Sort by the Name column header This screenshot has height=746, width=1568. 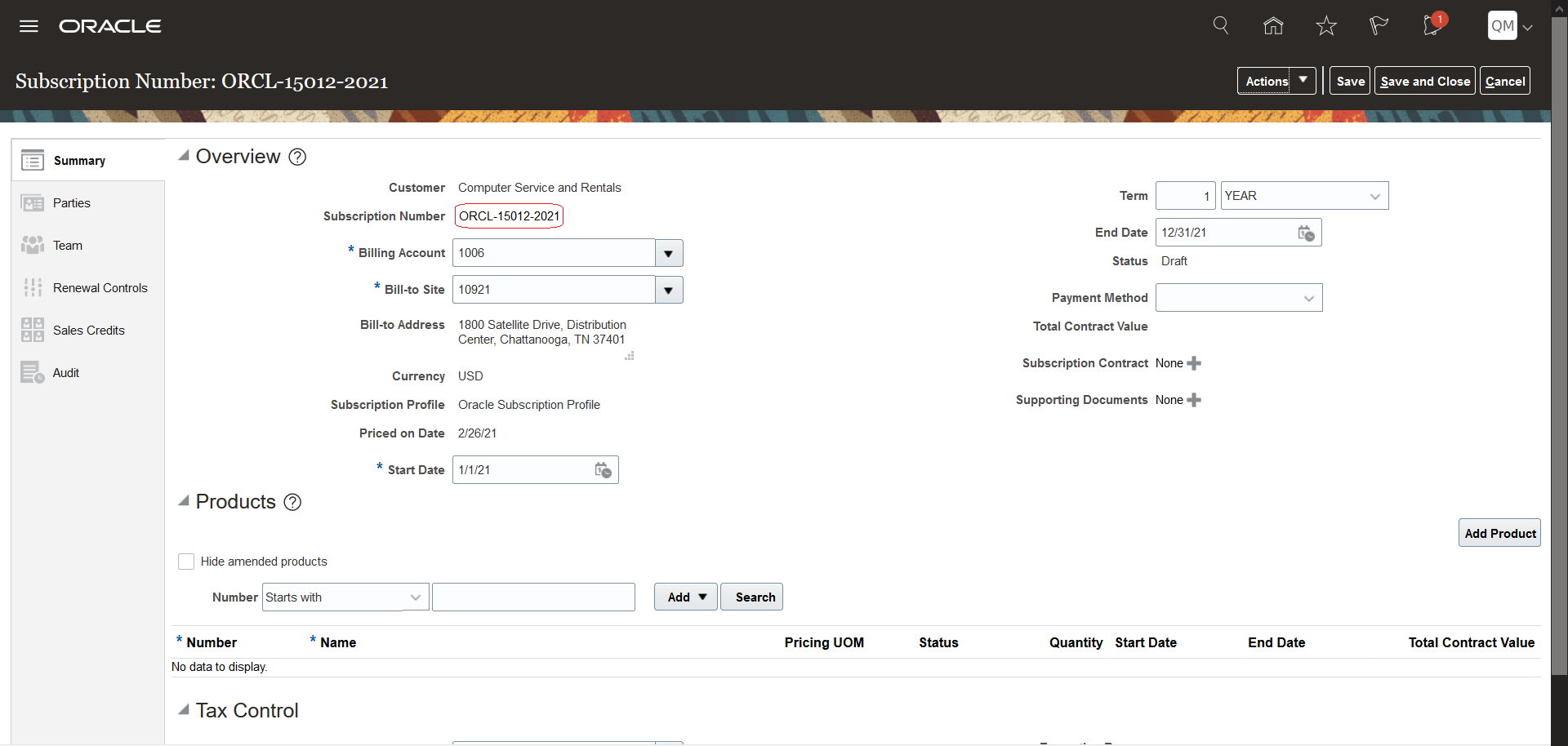click(x=338, y=642)
